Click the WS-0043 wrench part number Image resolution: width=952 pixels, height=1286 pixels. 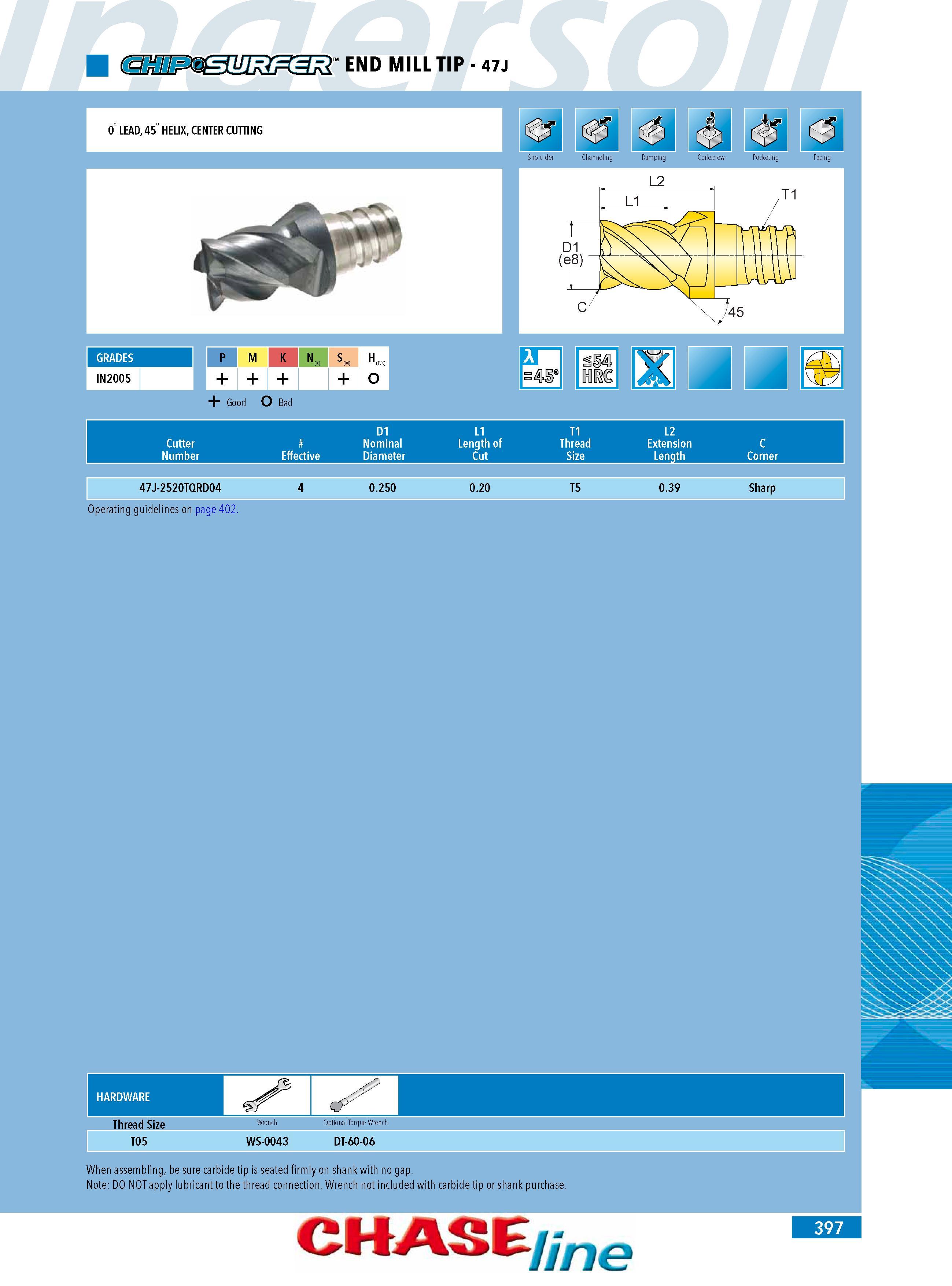(267, 1141)
